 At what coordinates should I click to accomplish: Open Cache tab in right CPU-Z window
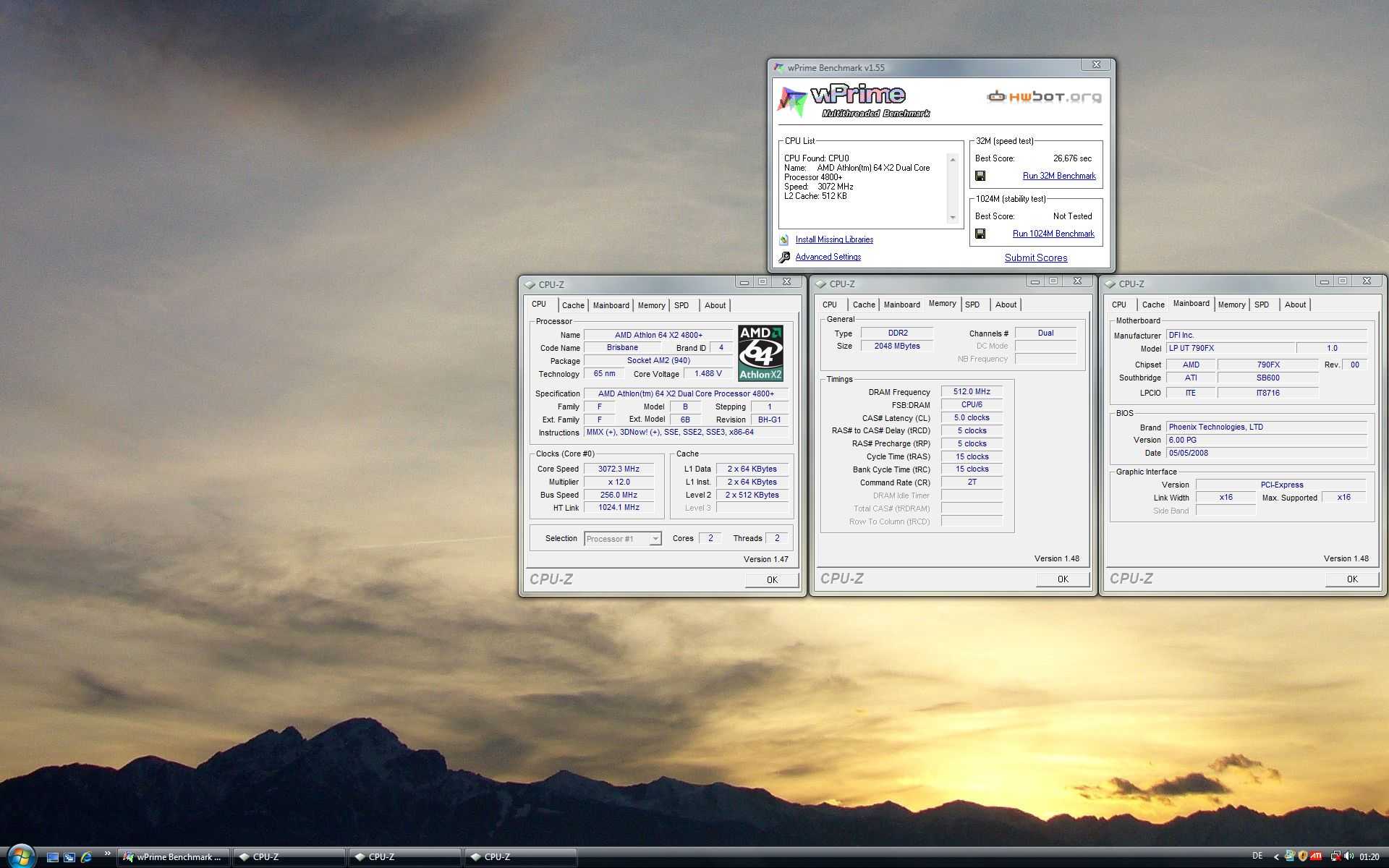tap(1153, 305)
